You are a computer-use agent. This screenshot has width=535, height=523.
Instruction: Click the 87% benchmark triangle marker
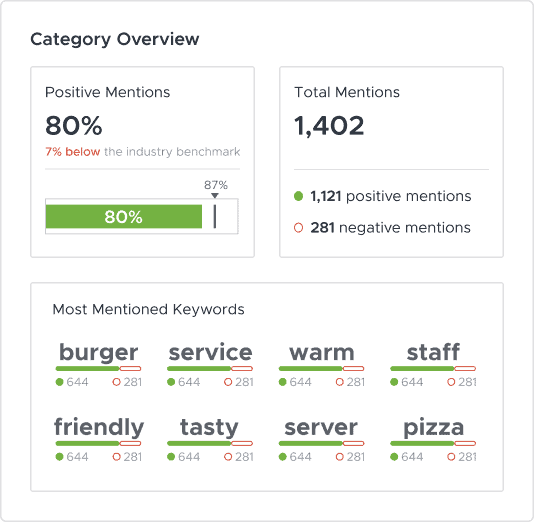215,195
